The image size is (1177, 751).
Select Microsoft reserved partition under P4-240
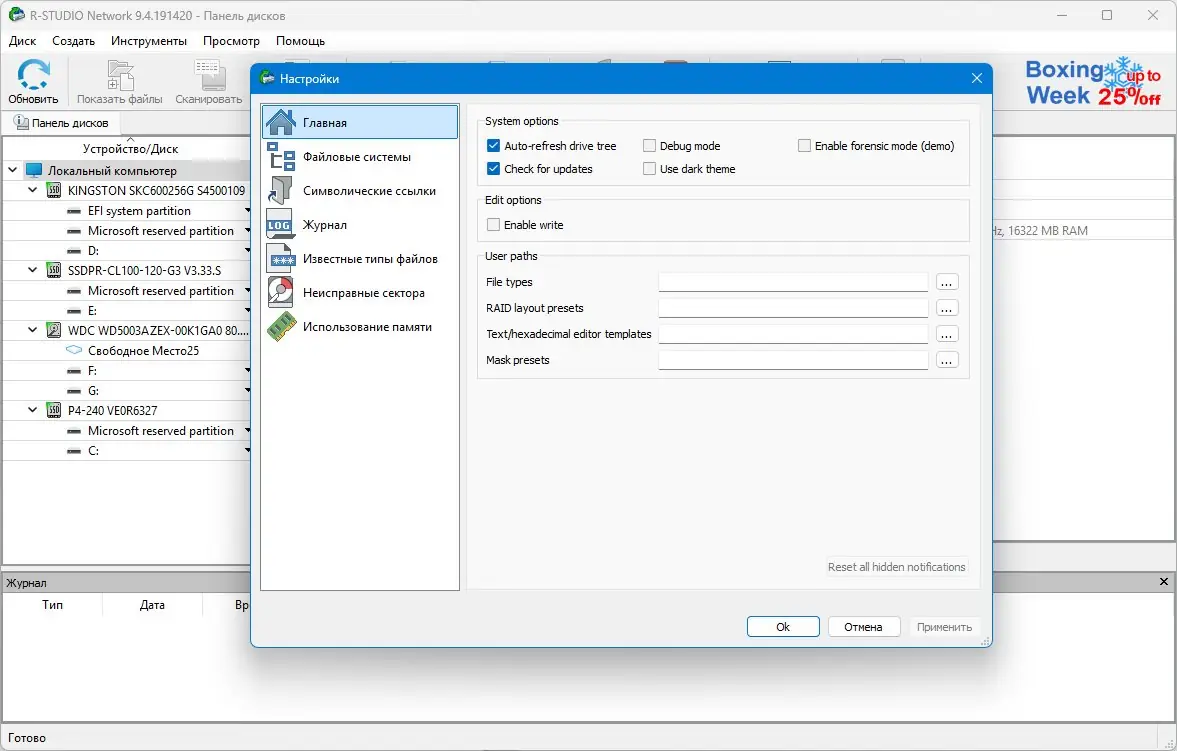[128, 431]
